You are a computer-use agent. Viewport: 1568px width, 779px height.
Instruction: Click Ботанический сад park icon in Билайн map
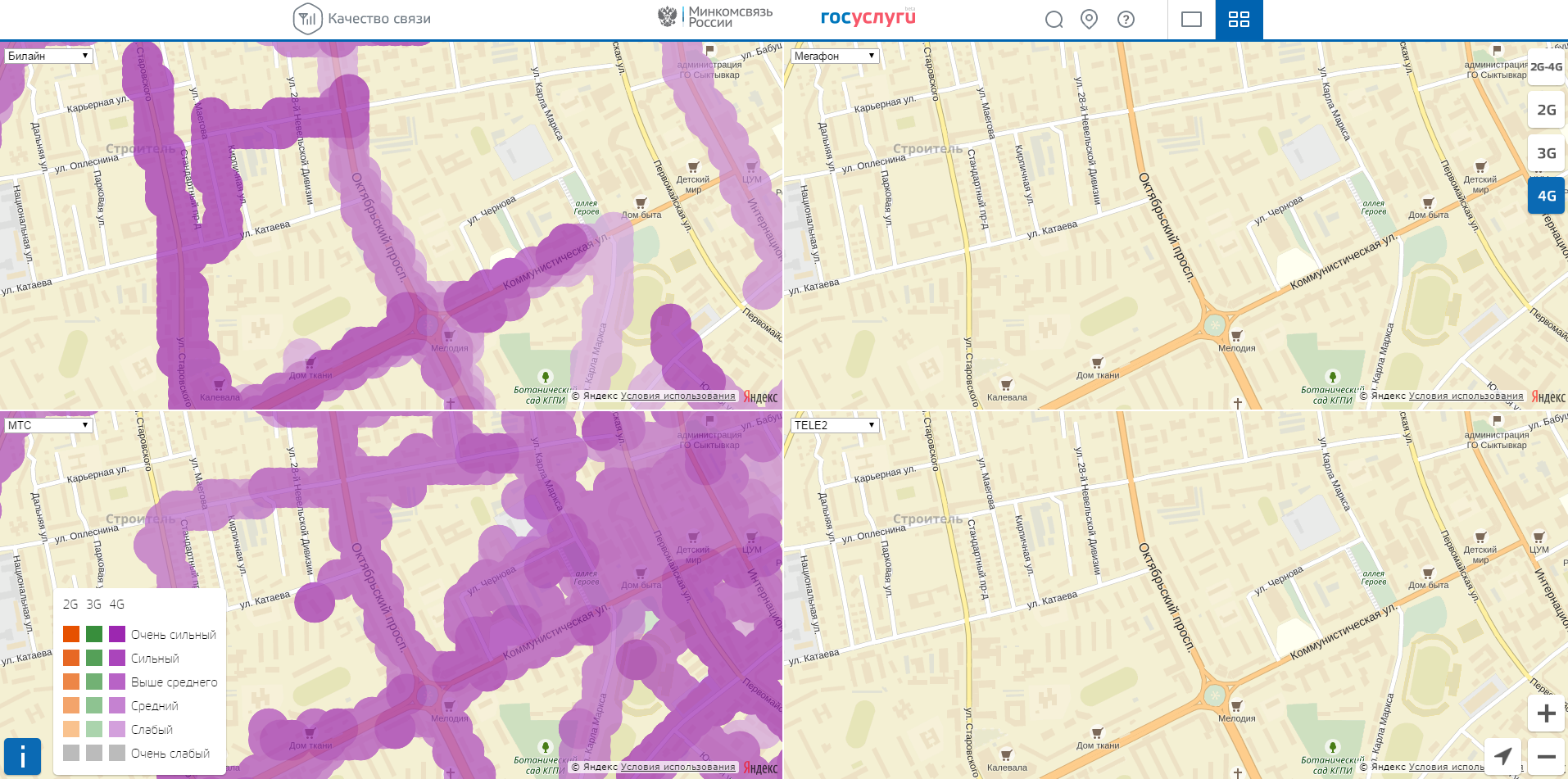(545, 377)
